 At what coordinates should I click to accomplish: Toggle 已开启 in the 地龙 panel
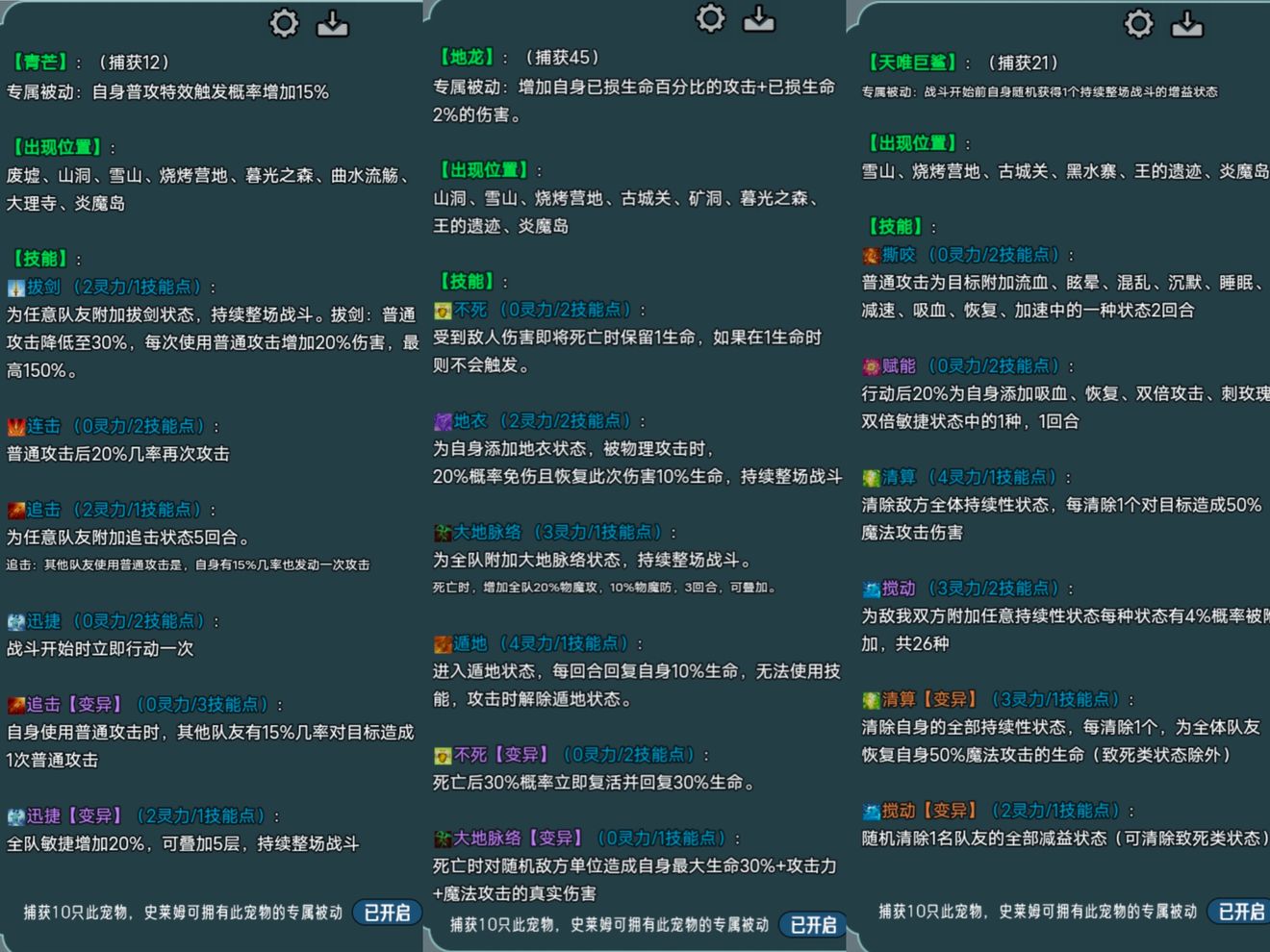pyautogui.click(x=813, y=925)
